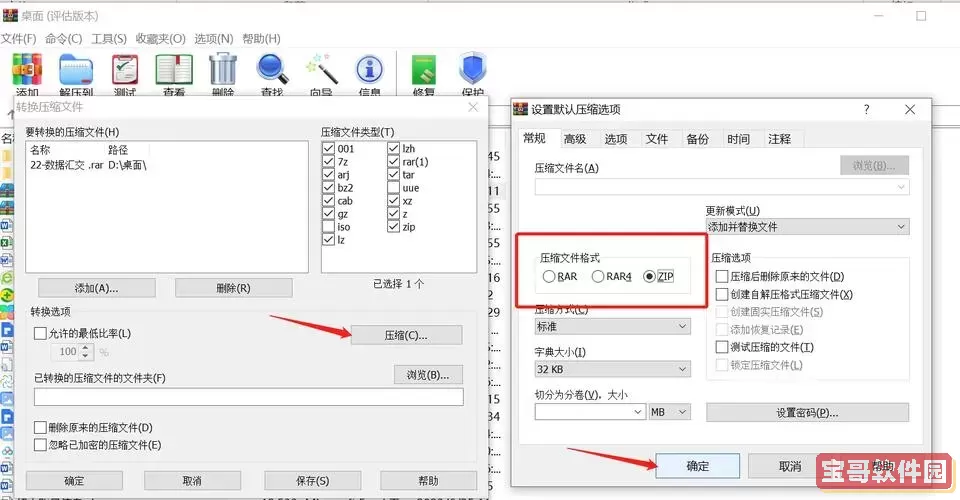Viewport: 960px width, 500px height.
Task: Toggle 允许的最低比率(L) checkbox
Action: coord(40,334)
